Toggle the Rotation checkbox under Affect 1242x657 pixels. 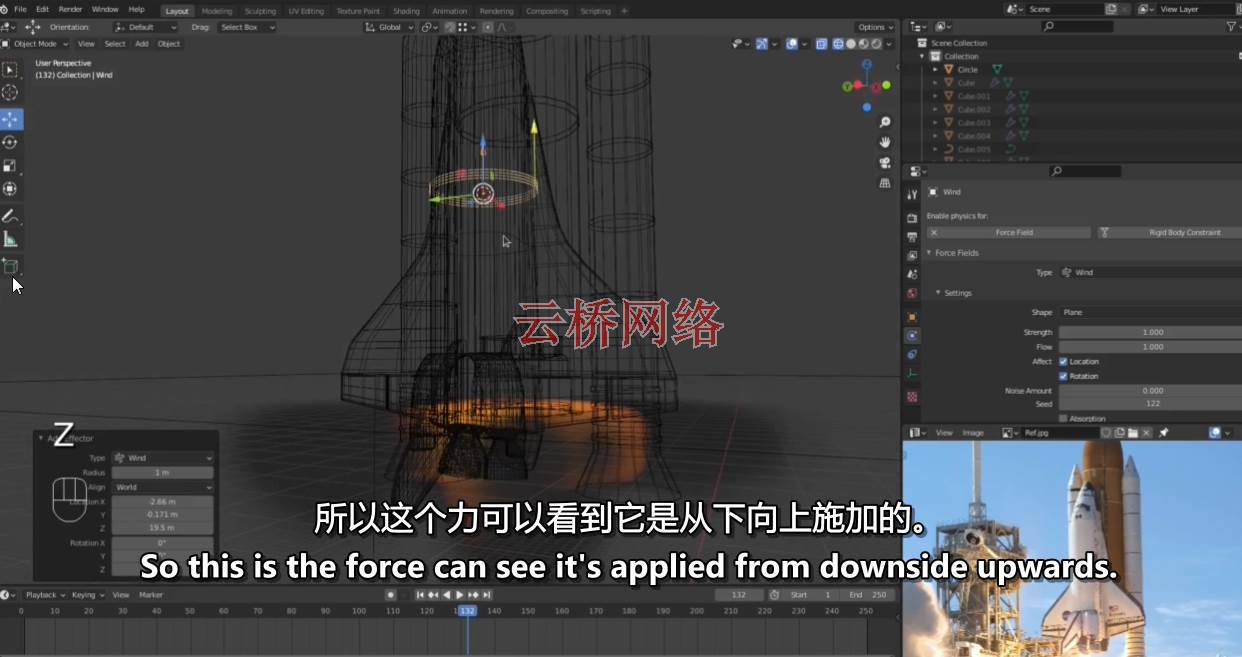click(1063, 376)
